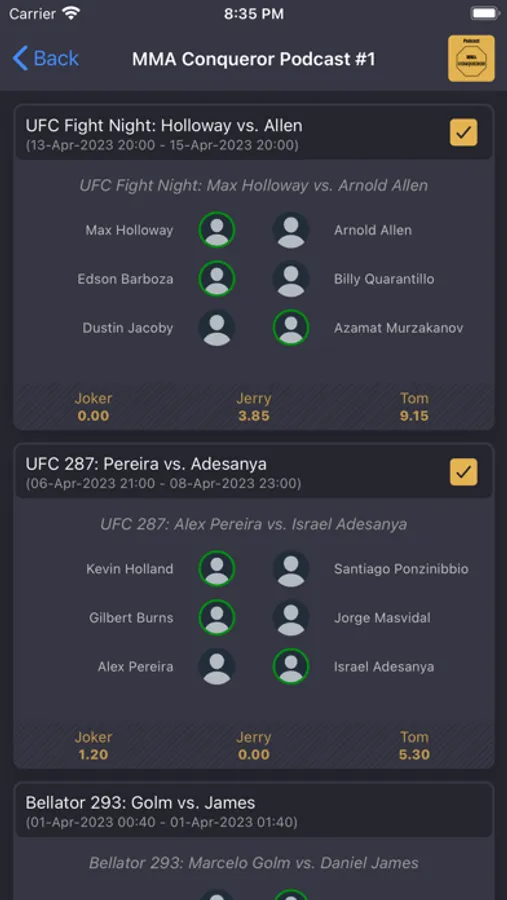Viewport: 507px width, 900px height.
Task: Pick Edson Barboza's profile avatar
Action: pyautogui.click(x=216, y=279)
